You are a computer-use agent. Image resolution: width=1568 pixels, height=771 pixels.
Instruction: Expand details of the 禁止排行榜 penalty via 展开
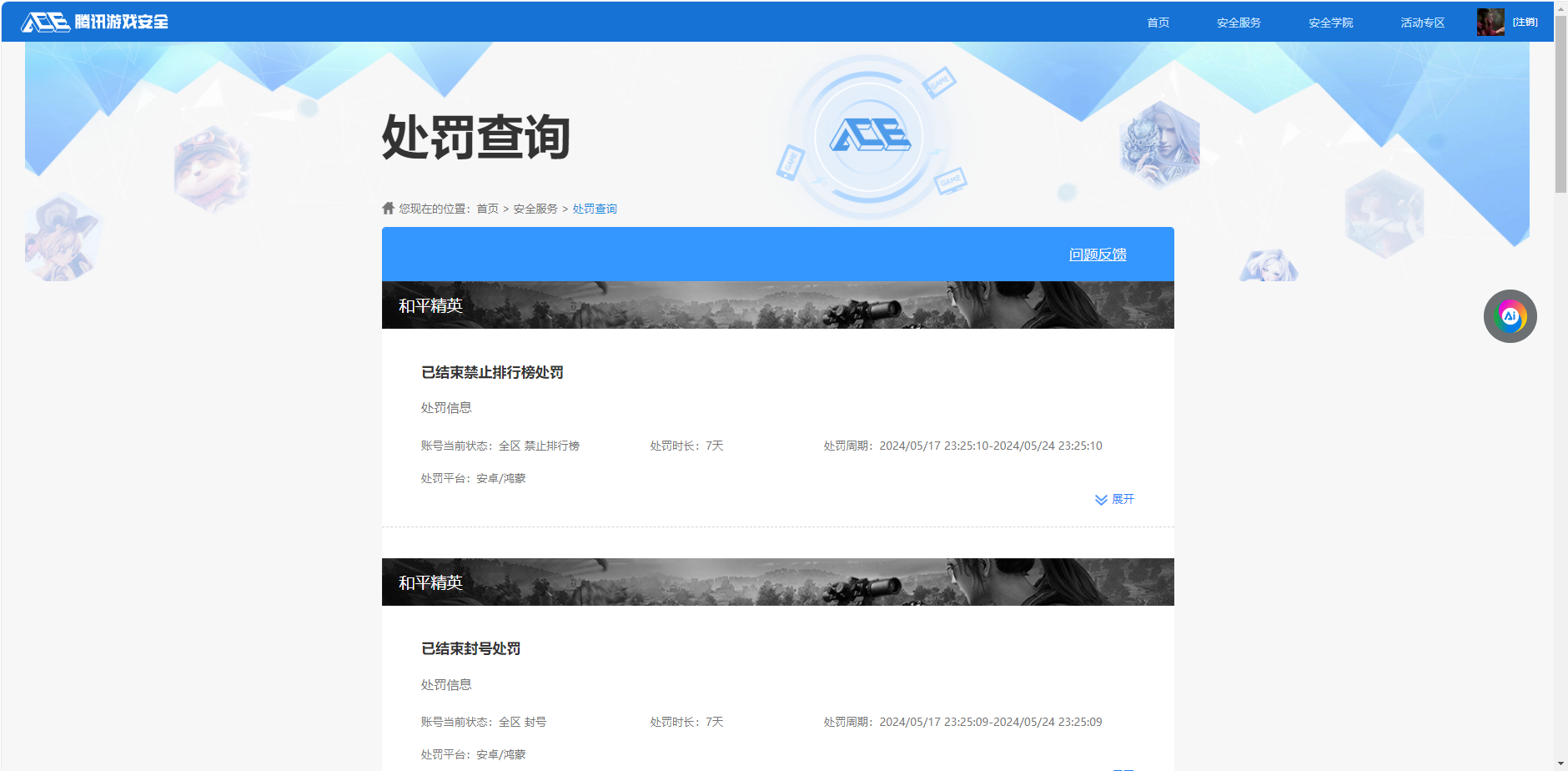(1122, 499)
